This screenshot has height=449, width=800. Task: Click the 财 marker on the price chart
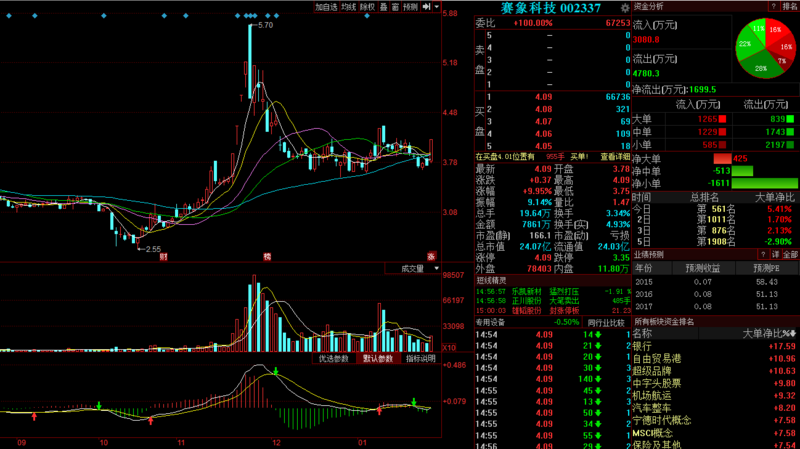[163, 257]
